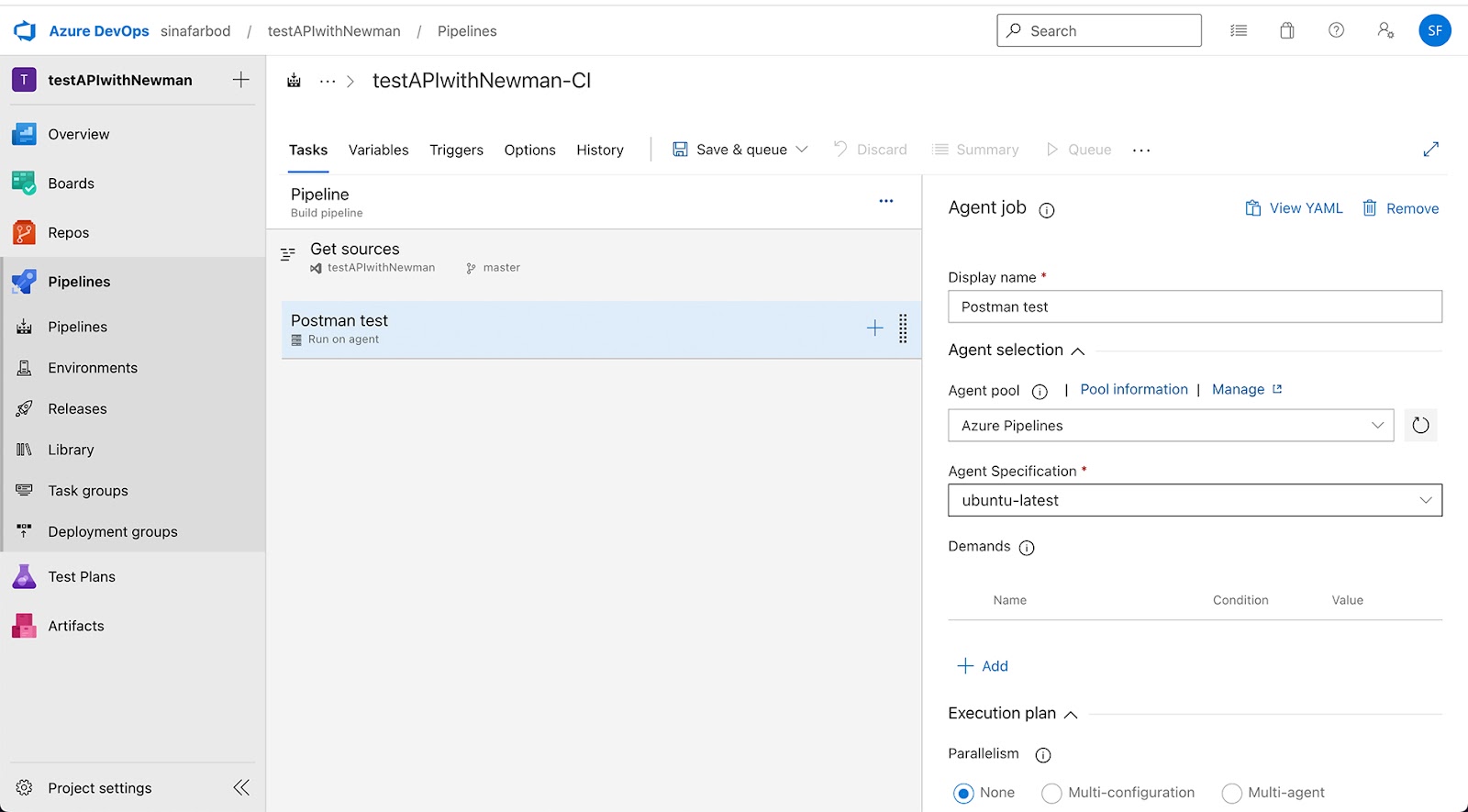Click the full screen expand icon
Image resolution: width=1468 pixels, height=812 pixels.
coord(1431,149)
